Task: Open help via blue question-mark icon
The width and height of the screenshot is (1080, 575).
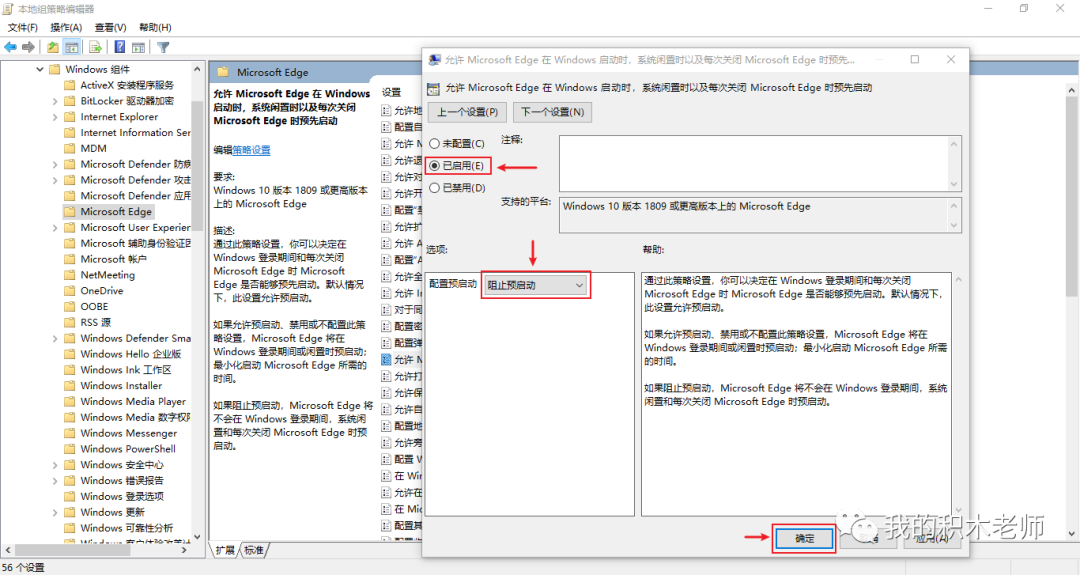Action: [119, 47]
